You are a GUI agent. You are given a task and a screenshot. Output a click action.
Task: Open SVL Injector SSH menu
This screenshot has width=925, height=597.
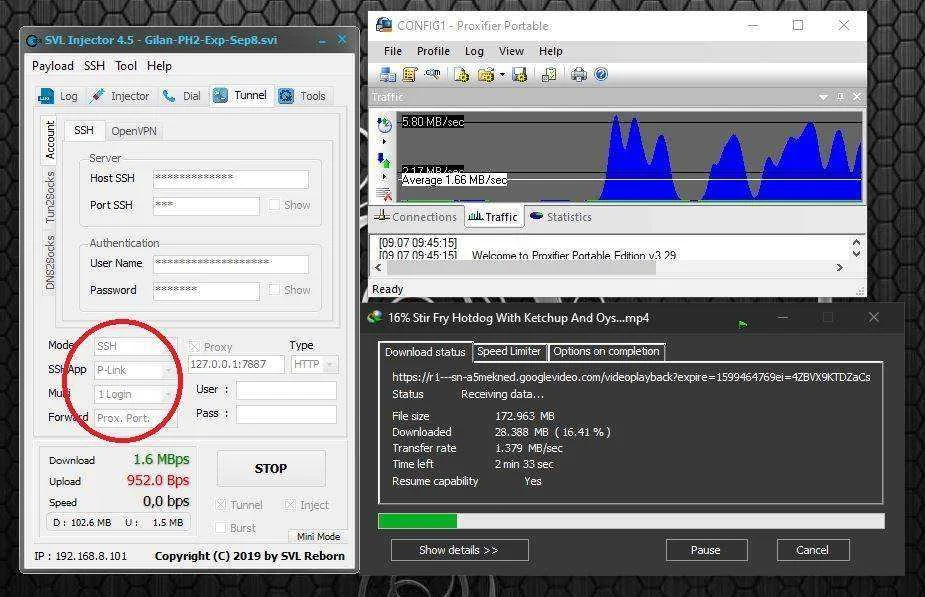click(94, 66)
